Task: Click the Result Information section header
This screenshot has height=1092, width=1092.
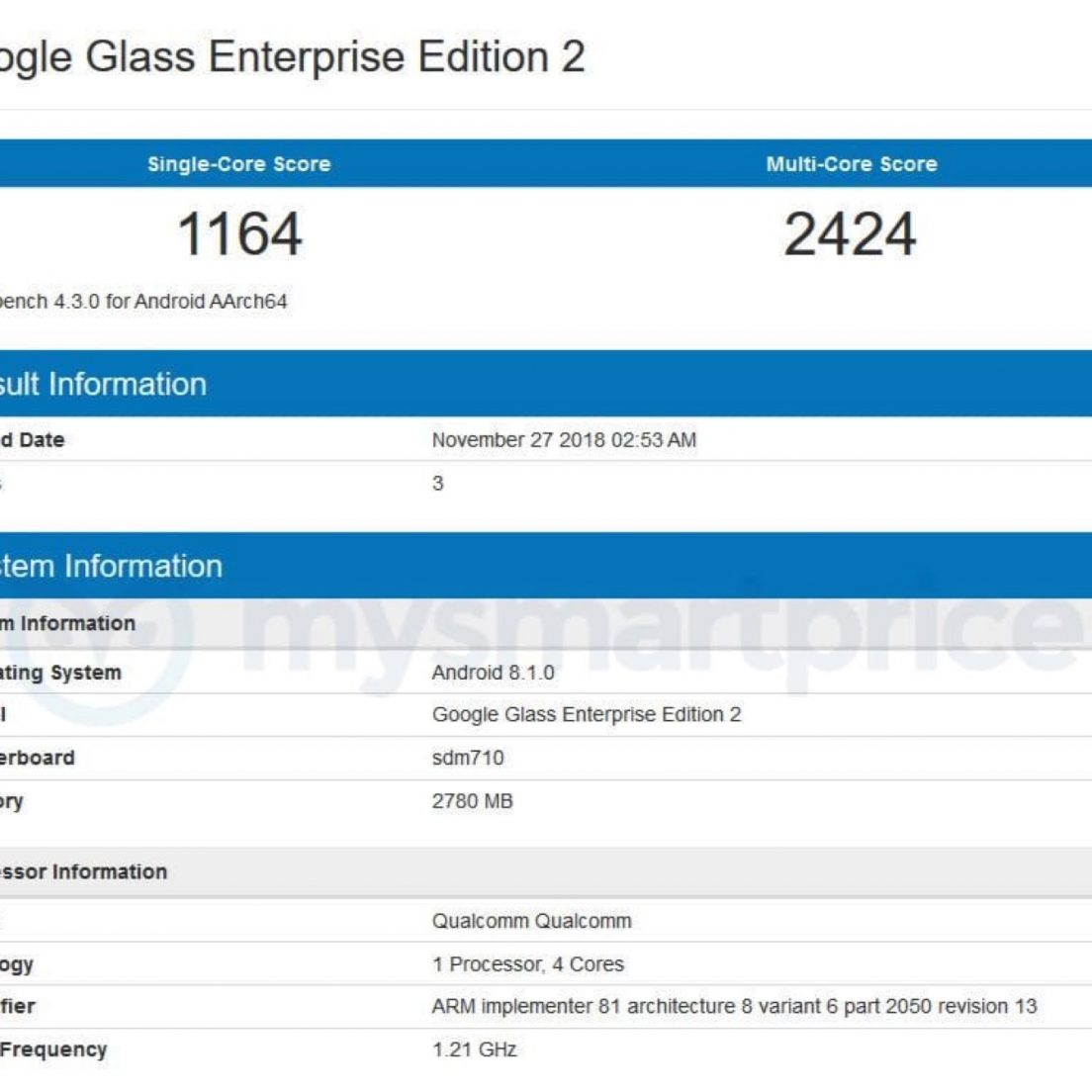Action: pyautogui.click(x=103, y=384)
